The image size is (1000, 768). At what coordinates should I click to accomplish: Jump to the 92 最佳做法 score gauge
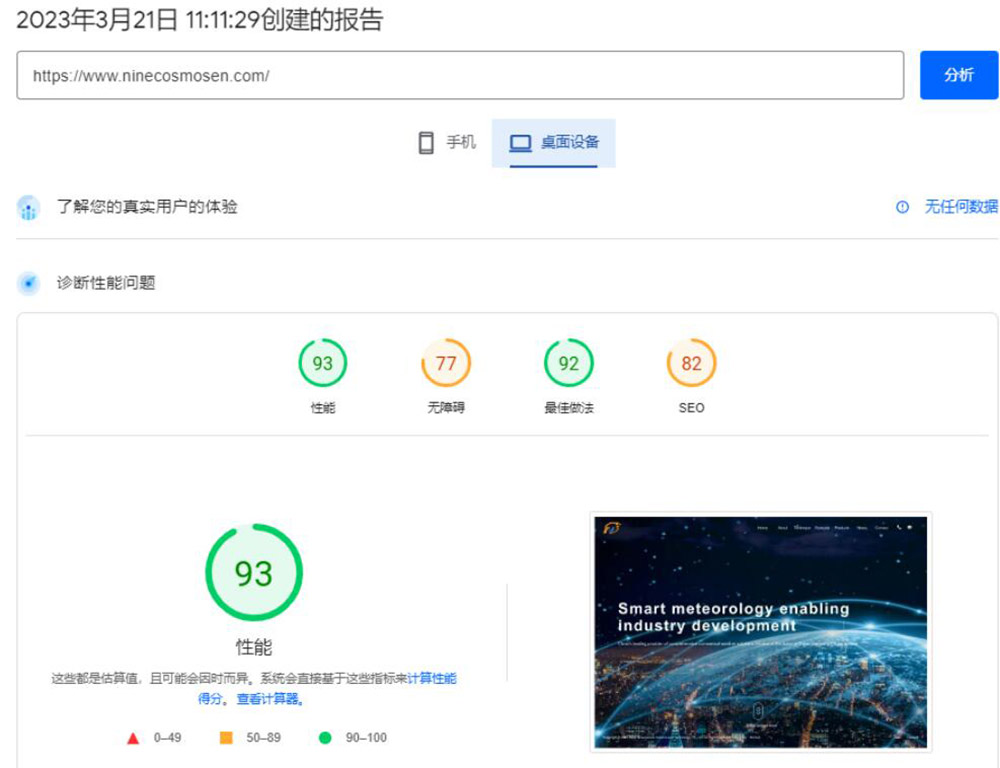coord(568,364)
